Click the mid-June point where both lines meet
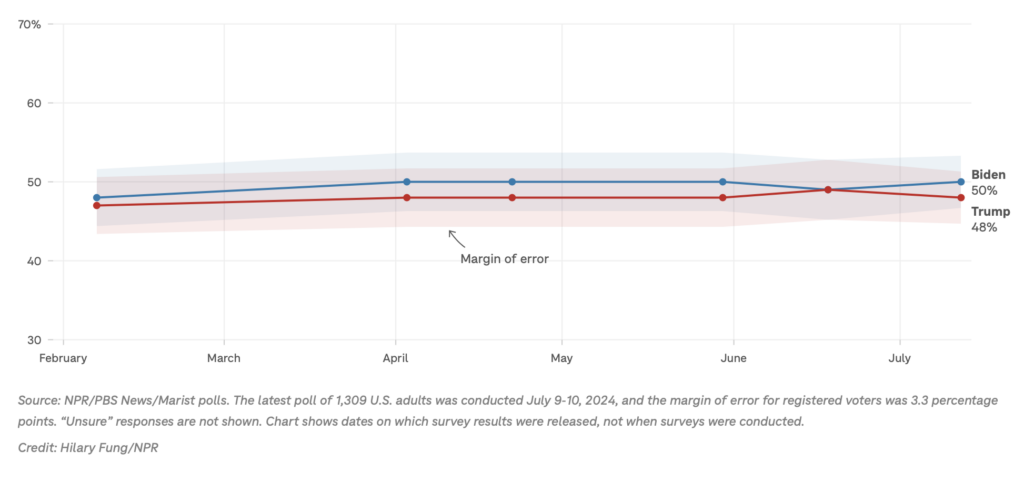 (828, 190)
